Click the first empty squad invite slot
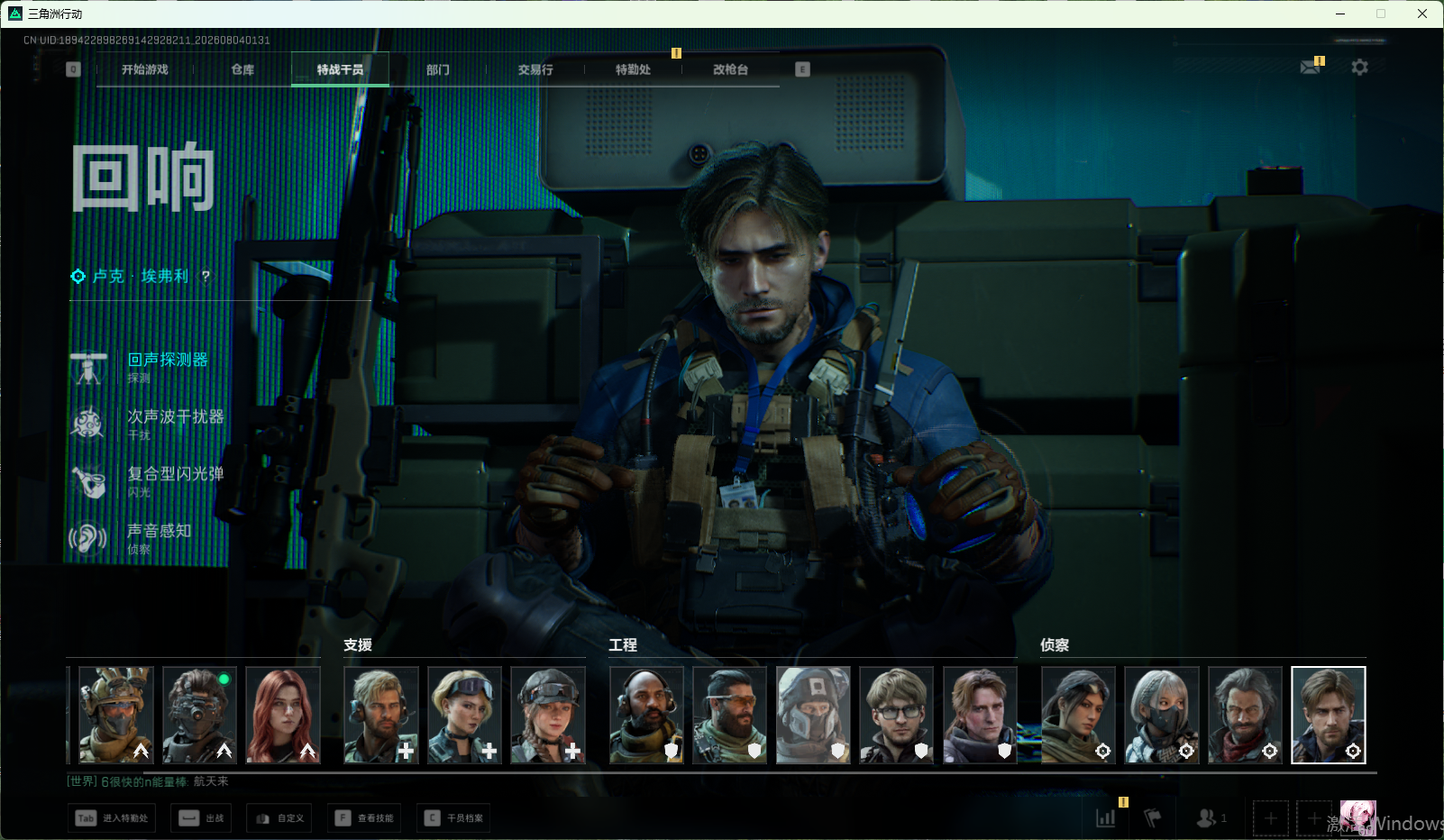The height and width of the screenshot is (840, 1444). 1271,818
